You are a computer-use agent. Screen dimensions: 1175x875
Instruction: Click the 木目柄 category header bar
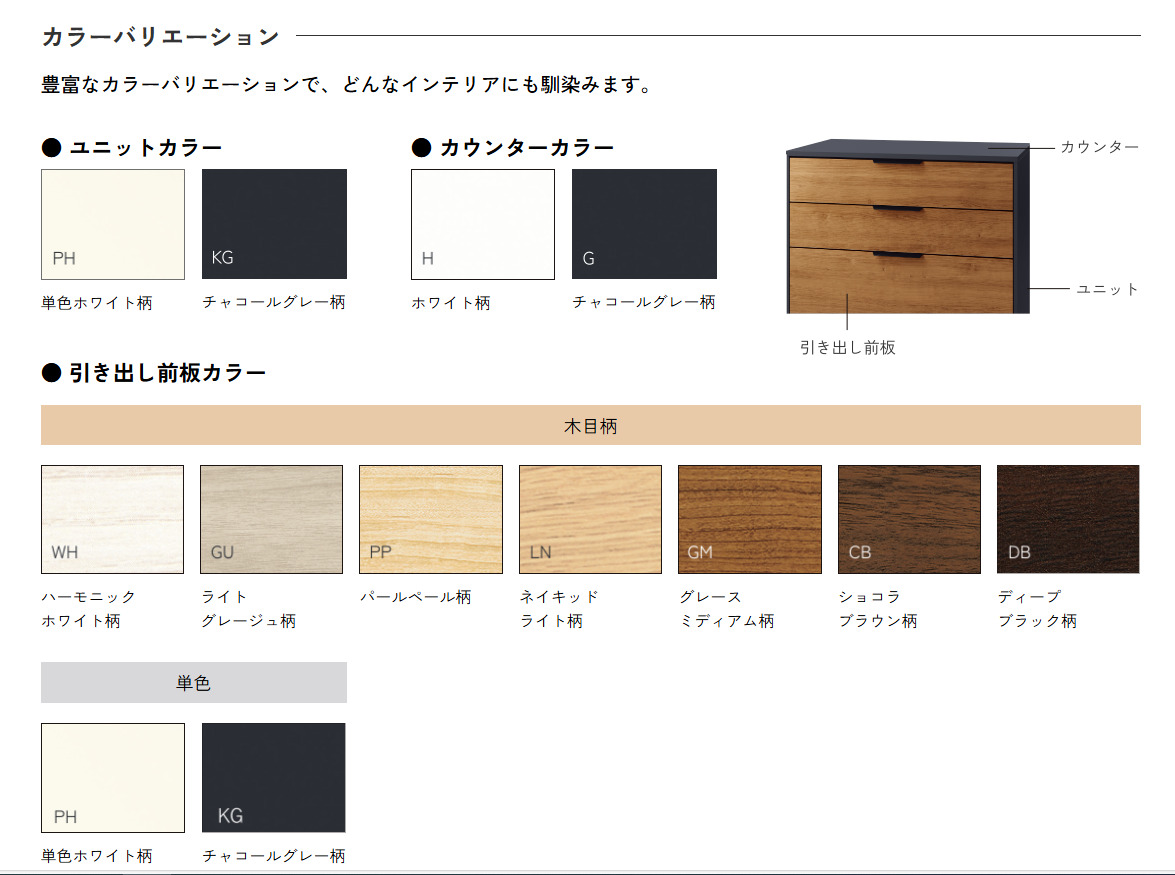pos(590,425)
